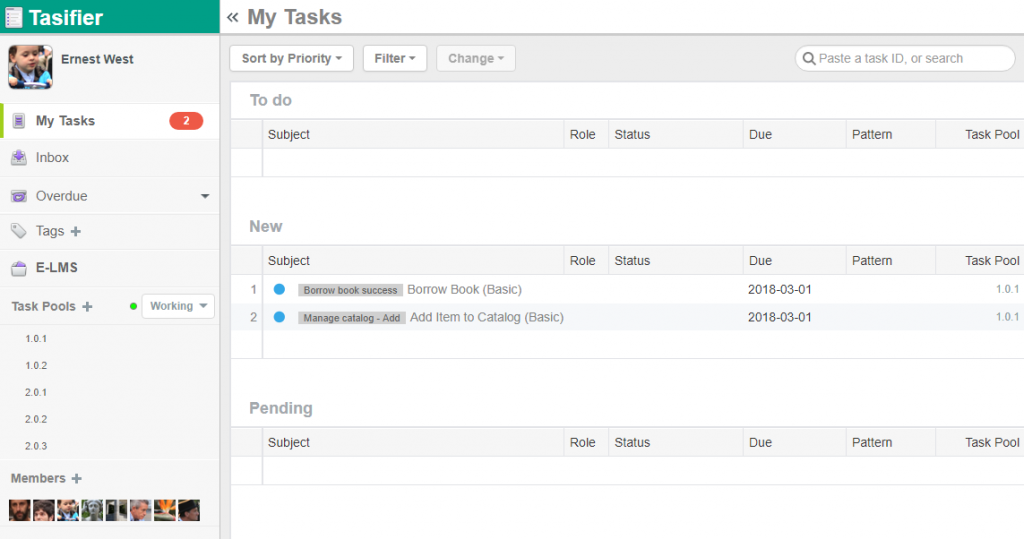The image size is (1024, 539).
Task: Select task pool 1.0.2 in sidebar
Action: (x=36, y=366)
